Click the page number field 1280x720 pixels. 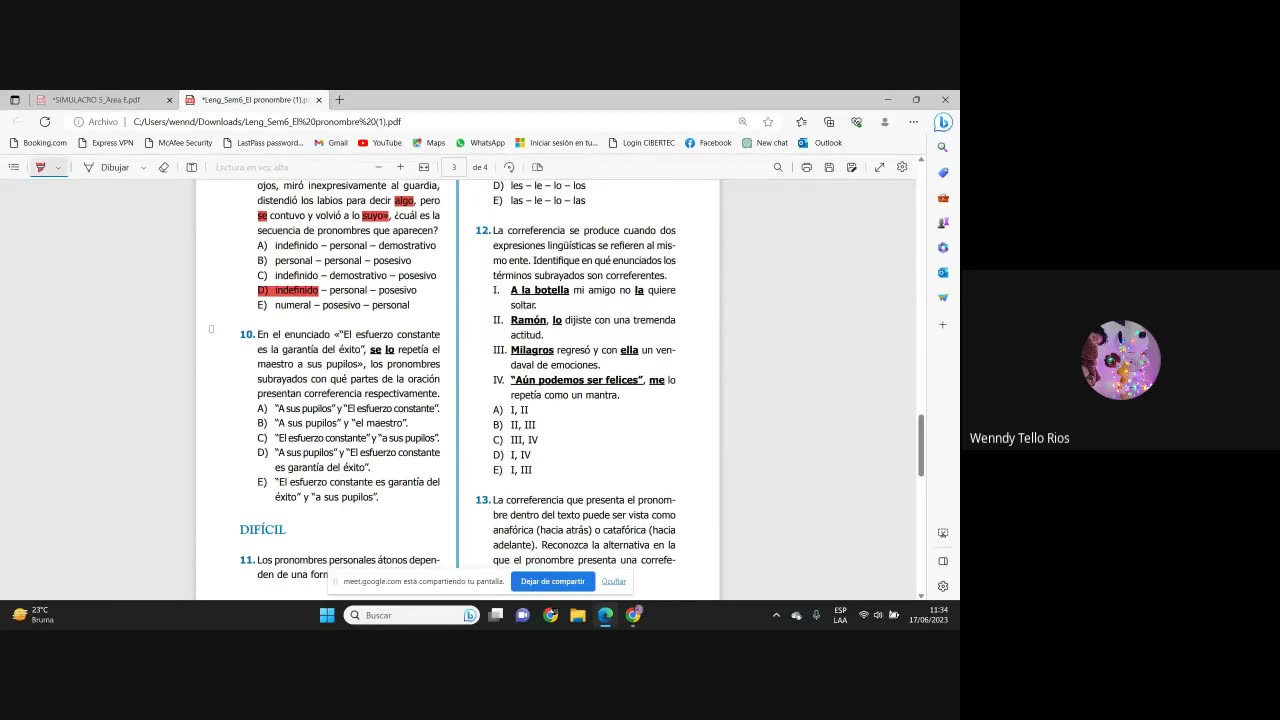tap(454, 167)
